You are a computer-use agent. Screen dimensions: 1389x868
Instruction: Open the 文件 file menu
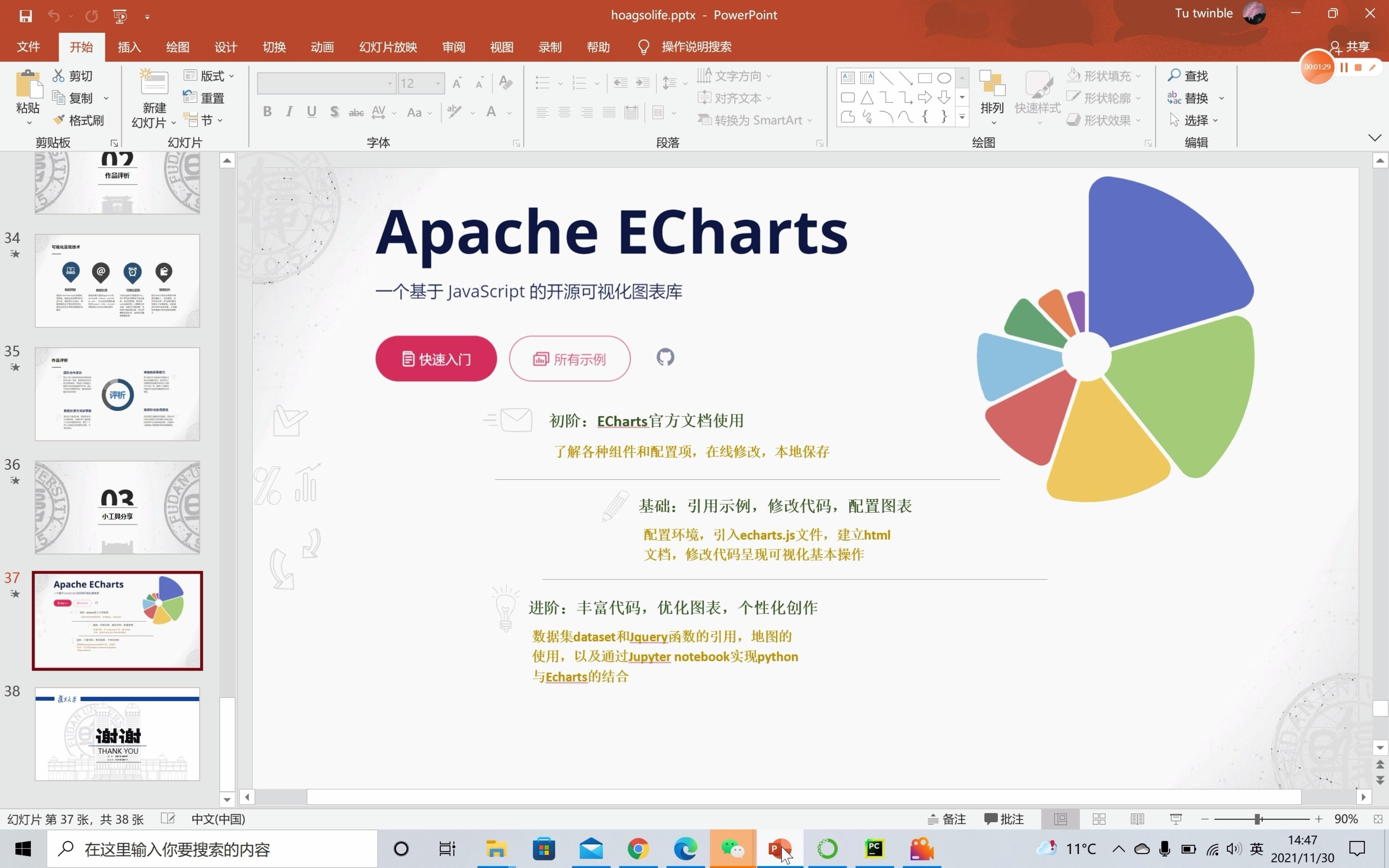point(29,47)
